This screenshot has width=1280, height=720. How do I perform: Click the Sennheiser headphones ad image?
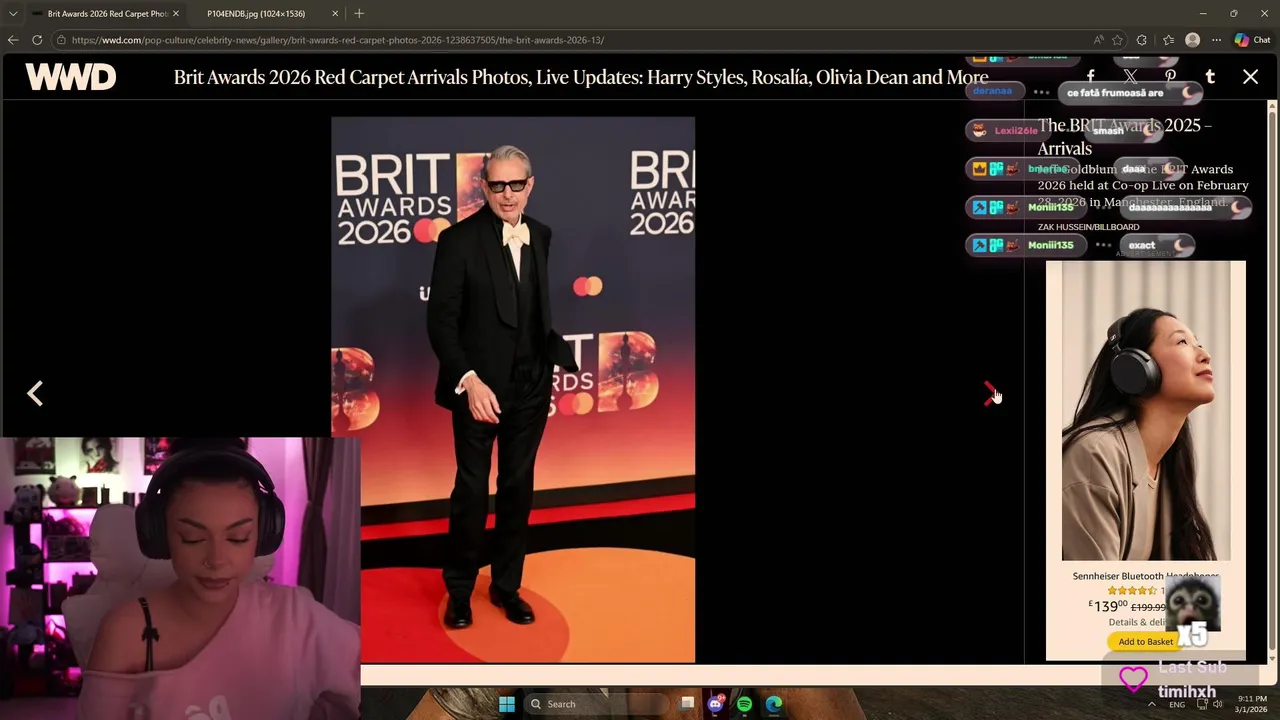tap(1146, 410)
